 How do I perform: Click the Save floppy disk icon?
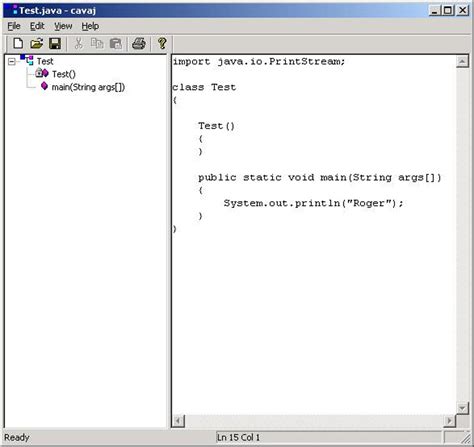click(55, 43)
